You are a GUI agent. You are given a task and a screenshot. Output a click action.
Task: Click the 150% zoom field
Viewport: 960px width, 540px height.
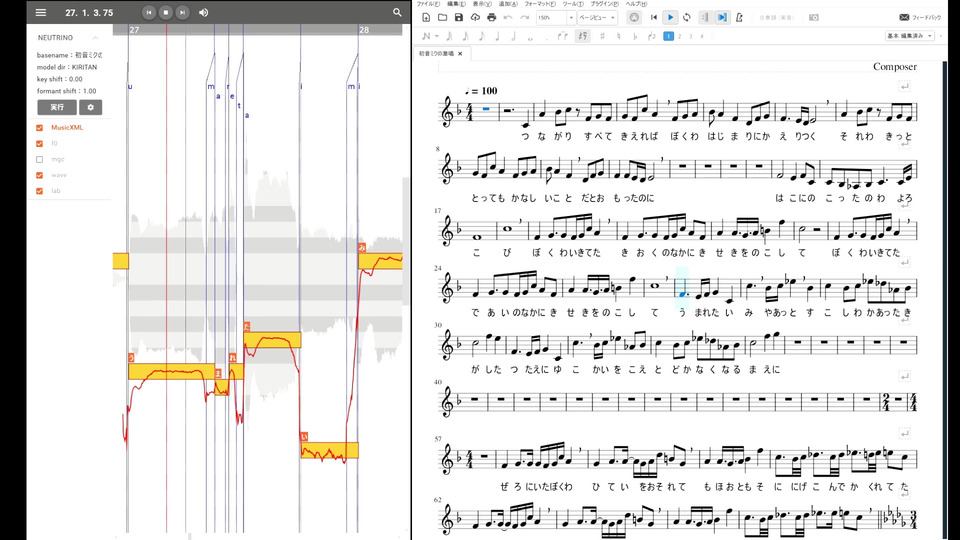(551, 18)
